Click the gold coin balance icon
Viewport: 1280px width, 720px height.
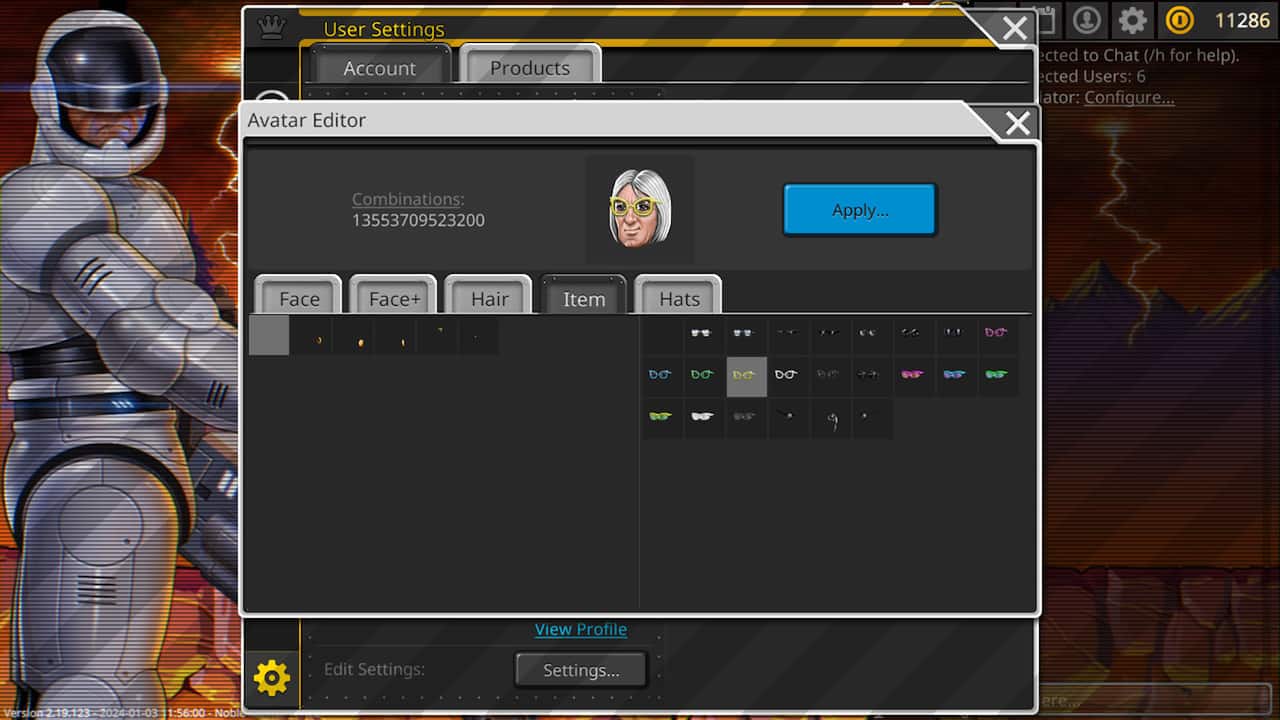coord(1180,20)
